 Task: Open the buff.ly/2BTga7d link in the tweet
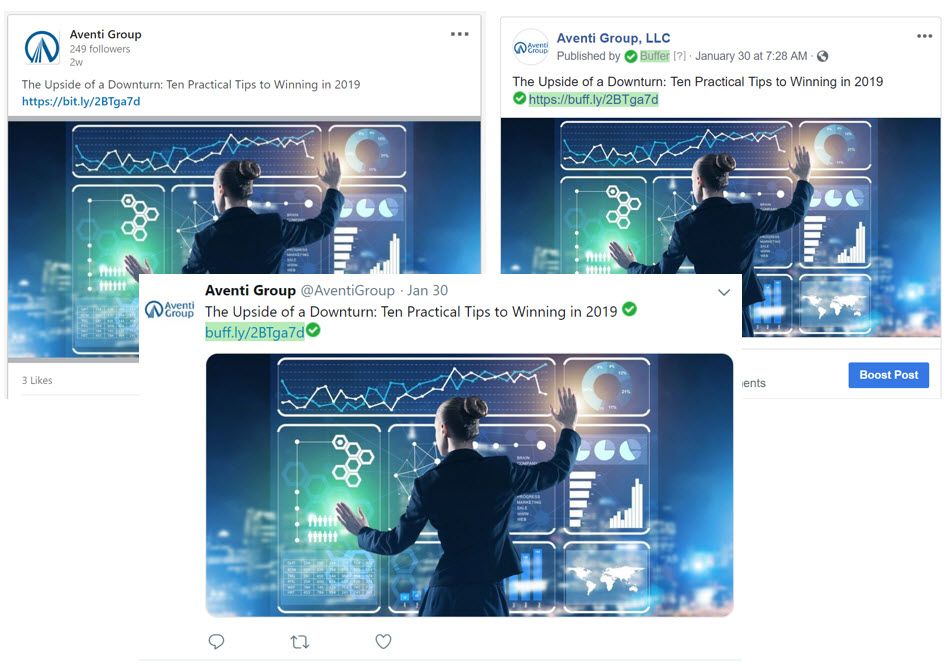255,332
